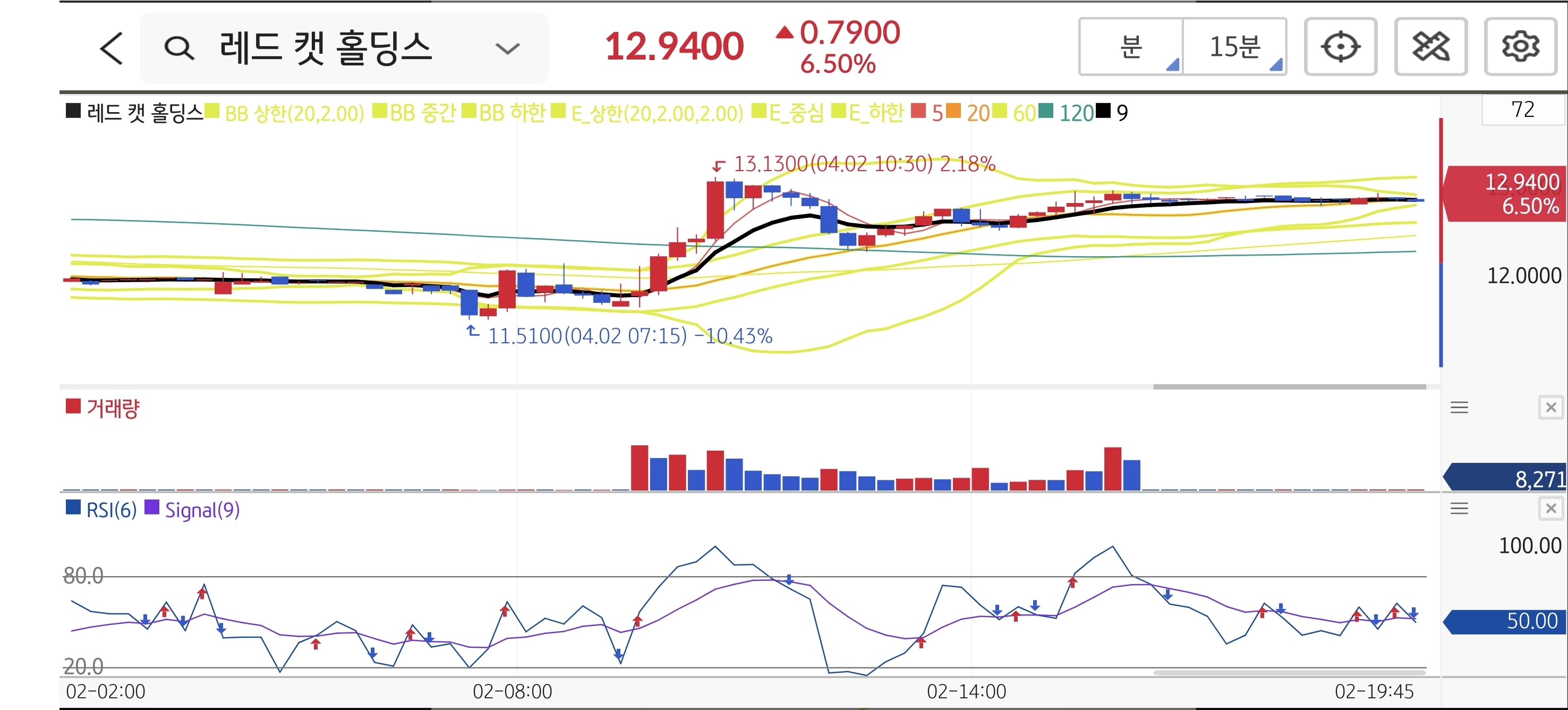Viewport: 1568px width, 710px height.
Task: Open the 분 chart period dropdown
Action: pyautogui.click(x=1131, y=47)
